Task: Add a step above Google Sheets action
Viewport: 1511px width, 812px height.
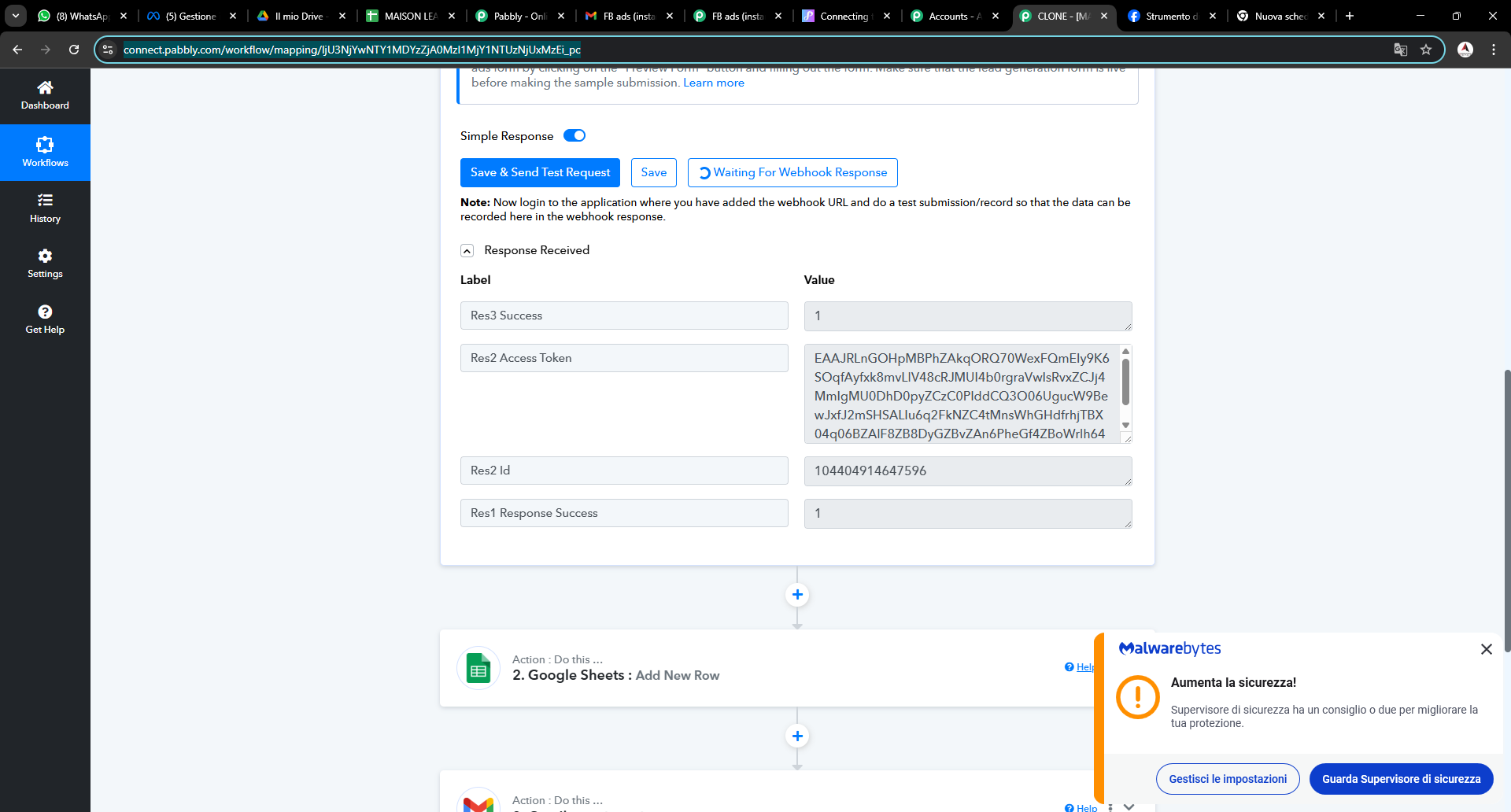Action: [797, 595]
